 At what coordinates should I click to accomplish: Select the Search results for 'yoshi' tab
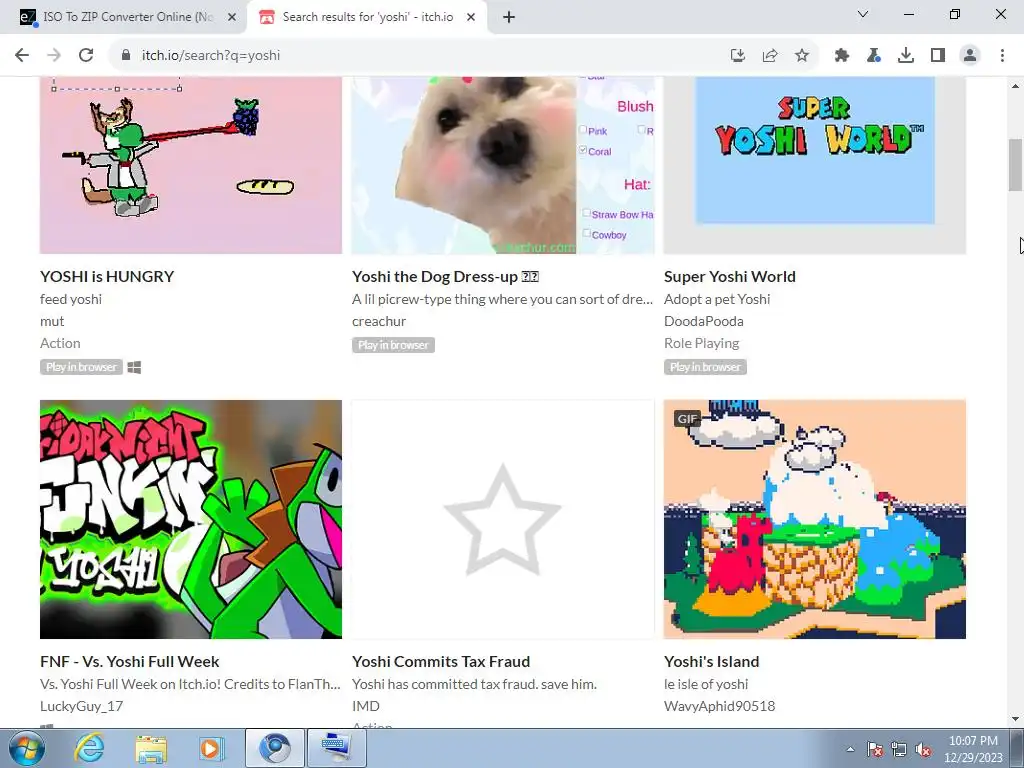tap(366, 17)
